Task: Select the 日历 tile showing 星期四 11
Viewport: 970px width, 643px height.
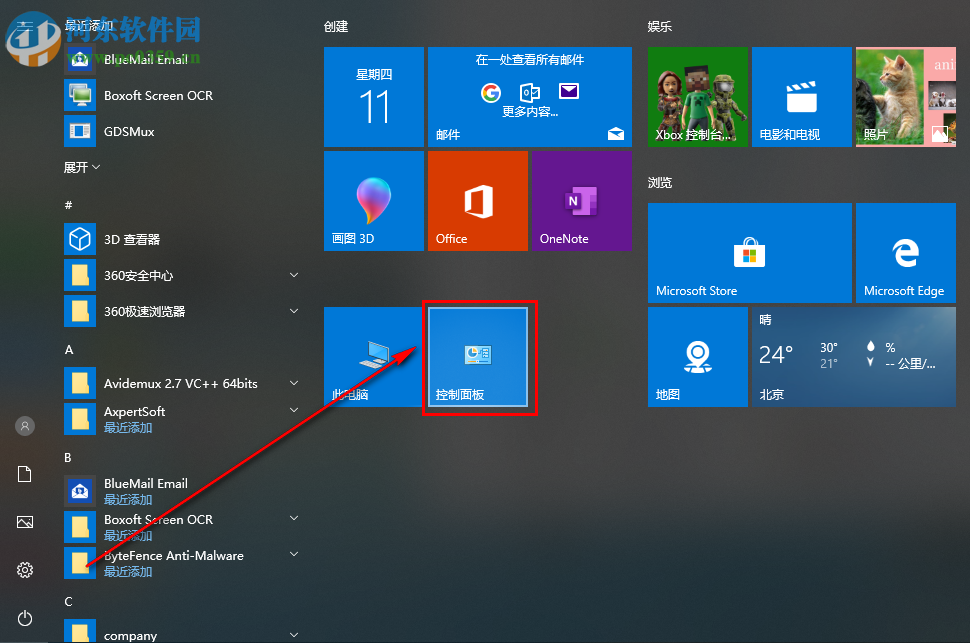Action: point(373,96)
